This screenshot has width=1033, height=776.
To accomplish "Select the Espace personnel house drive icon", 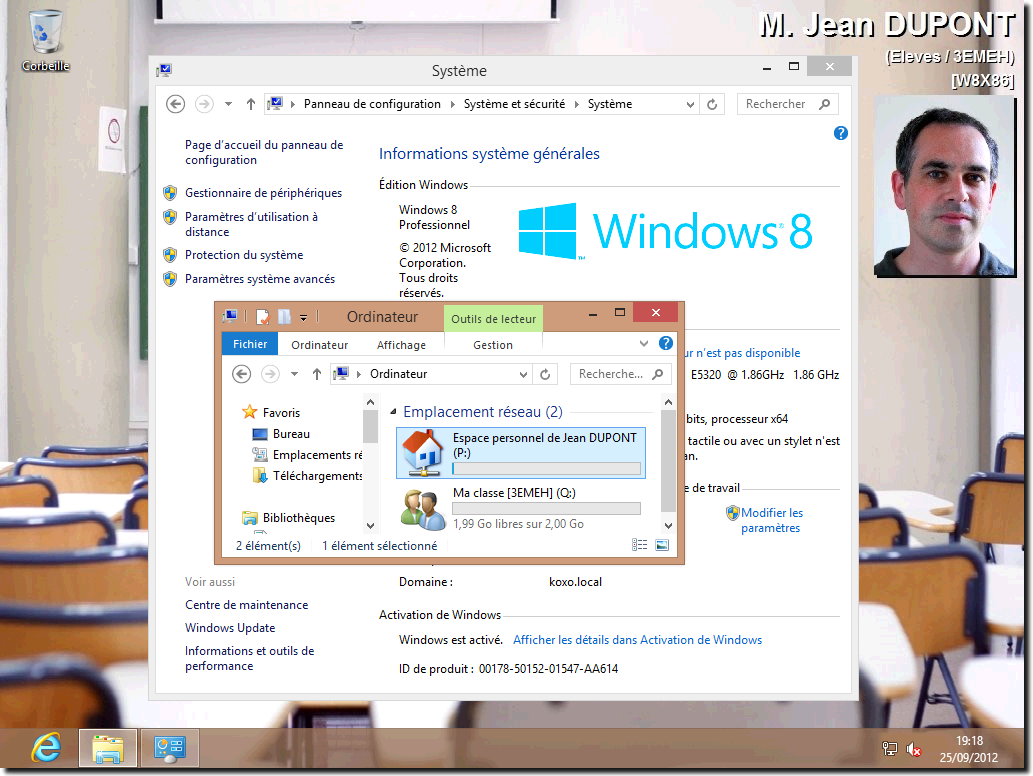I will (x=422, y=452).
